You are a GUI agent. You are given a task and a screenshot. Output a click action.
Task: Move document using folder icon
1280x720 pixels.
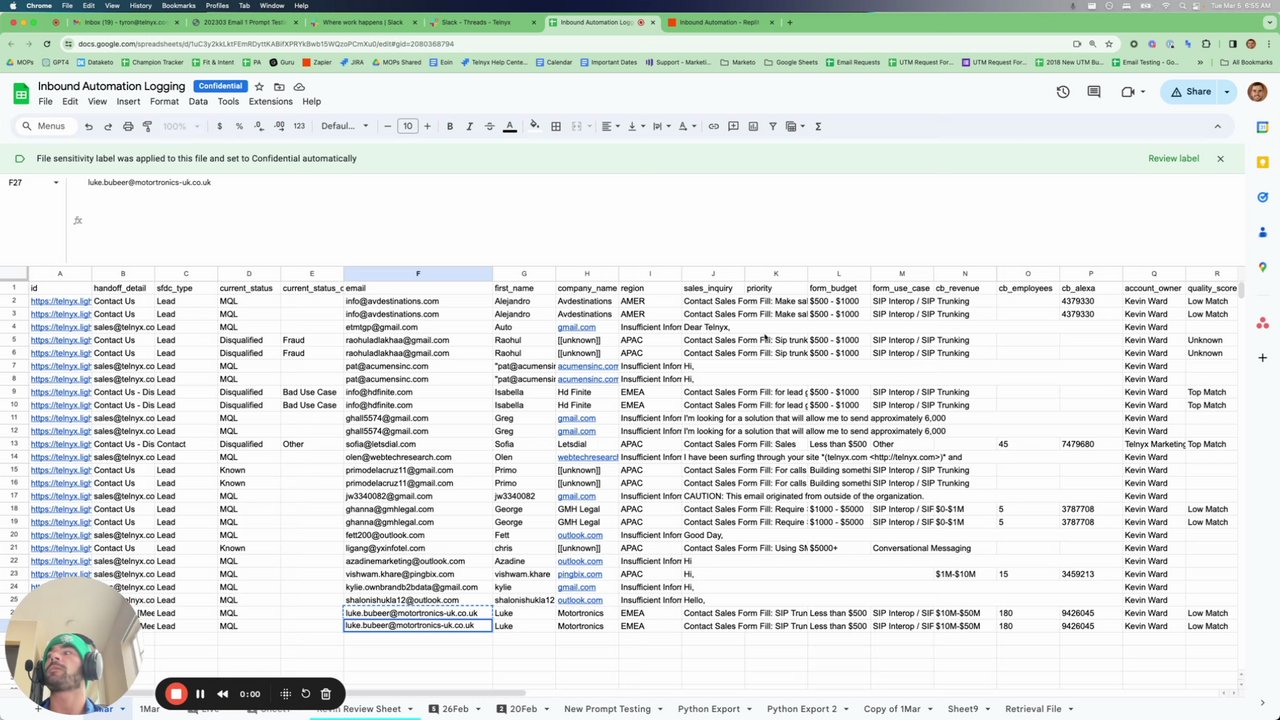(x=279, y=87)
